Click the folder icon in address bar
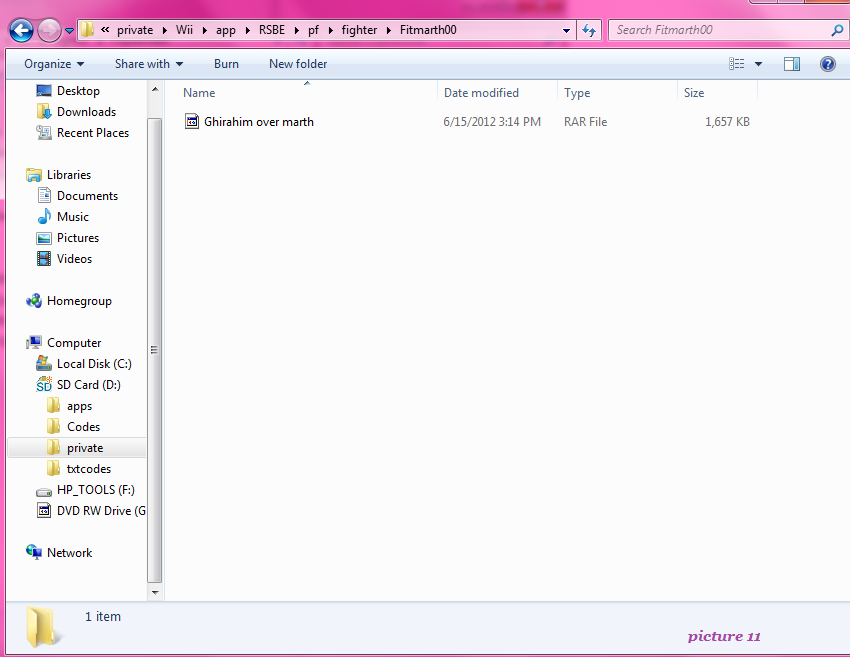This screenshot has height=657, width=850. coord(87,29)
